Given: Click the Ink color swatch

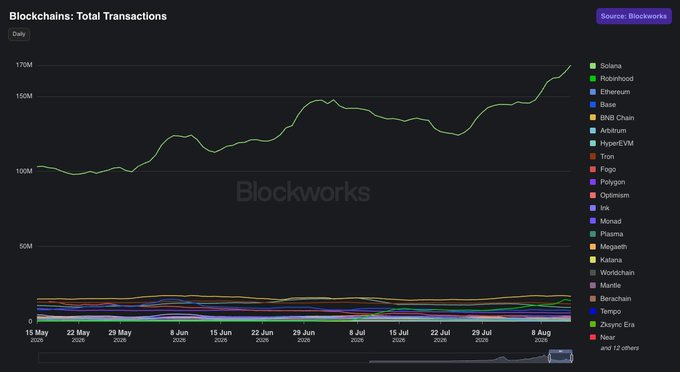Looking at the screenshot, I should [x=593, y=208].
